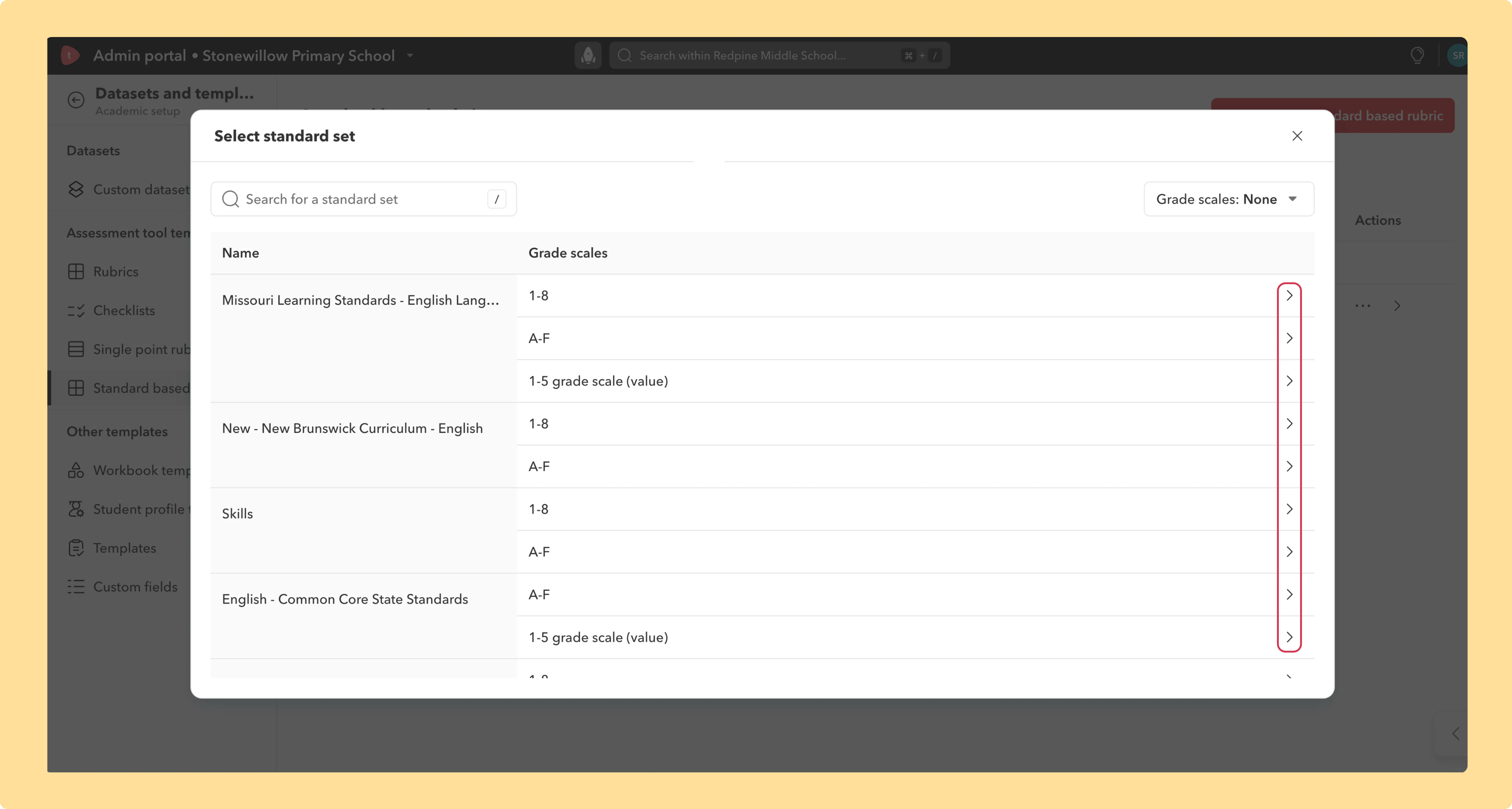The image size is (1512, 809).
Task: Open Missouri 1-5 grade scale (value) chevron
Action: pos(1289,381)
